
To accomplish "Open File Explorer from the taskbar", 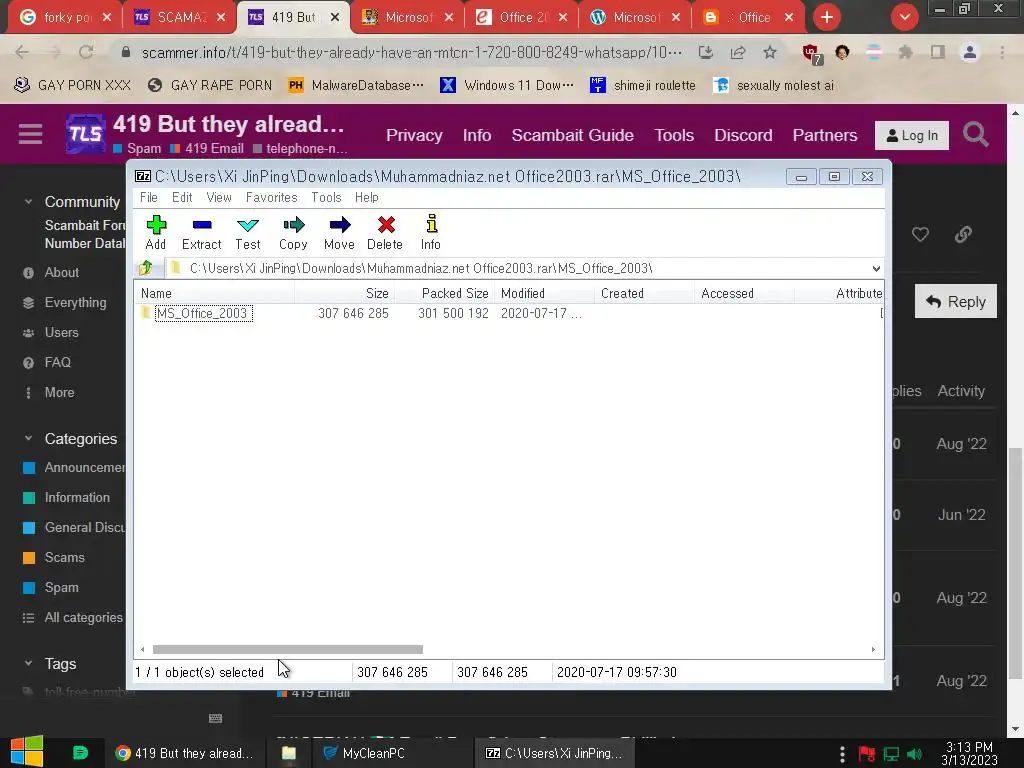I will (289, 753).
